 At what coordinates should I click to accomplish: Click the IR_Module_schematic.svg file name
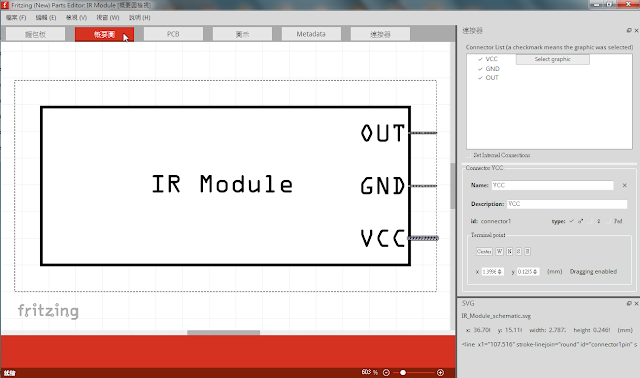[x=496, y=316]
